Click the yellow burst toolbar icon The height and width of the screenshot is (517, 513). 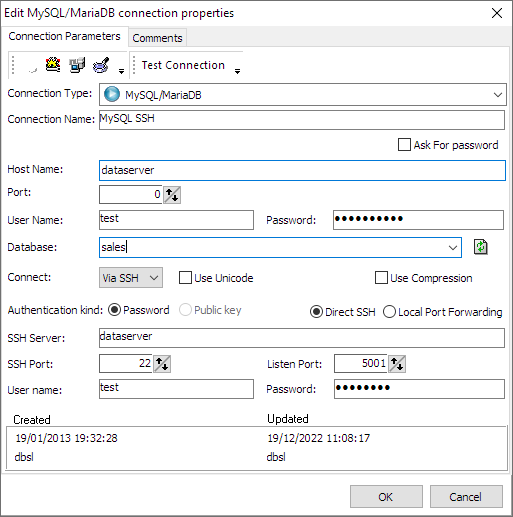pos(53,65)
